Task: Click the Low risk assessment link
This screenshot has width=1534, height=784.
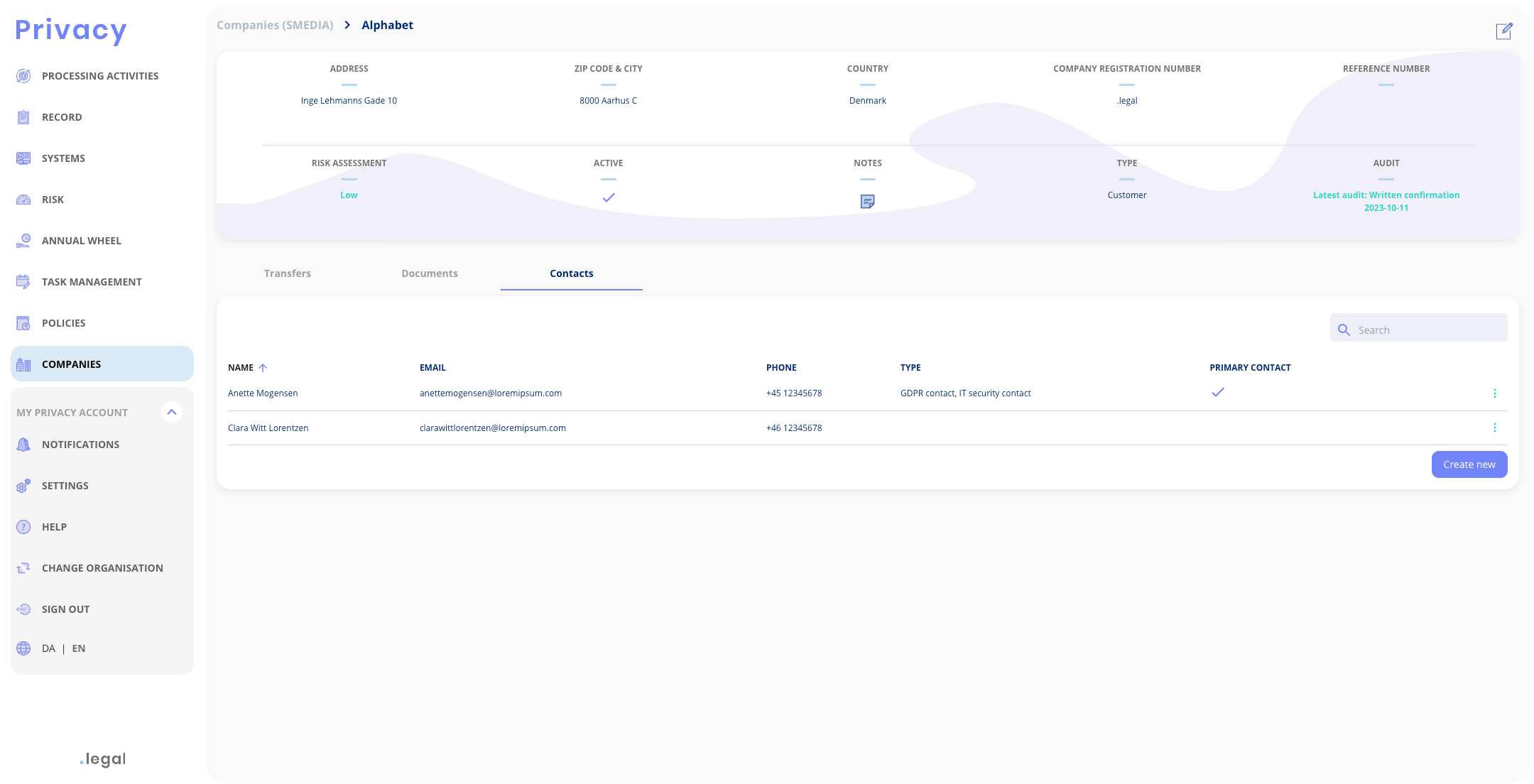Action: pos(349,195)
